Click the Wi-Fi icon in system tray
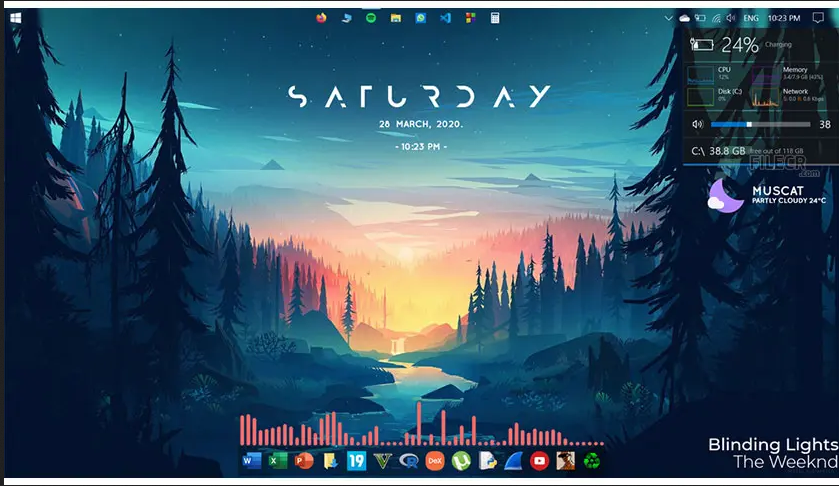Image resolution: width=839 pixels, height=486 pixels. tap(716, 18)
